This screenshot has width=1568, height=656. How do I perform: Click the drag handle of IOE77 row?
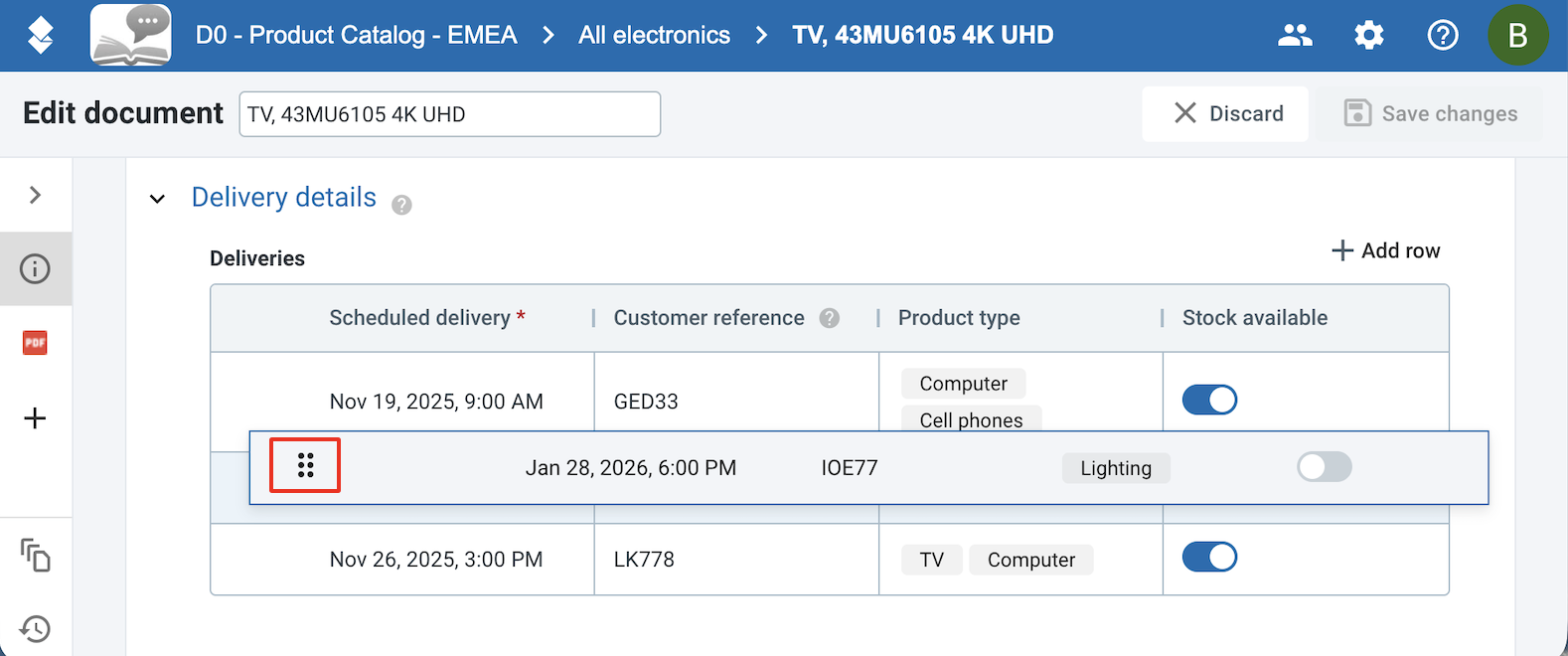(306, 465)
